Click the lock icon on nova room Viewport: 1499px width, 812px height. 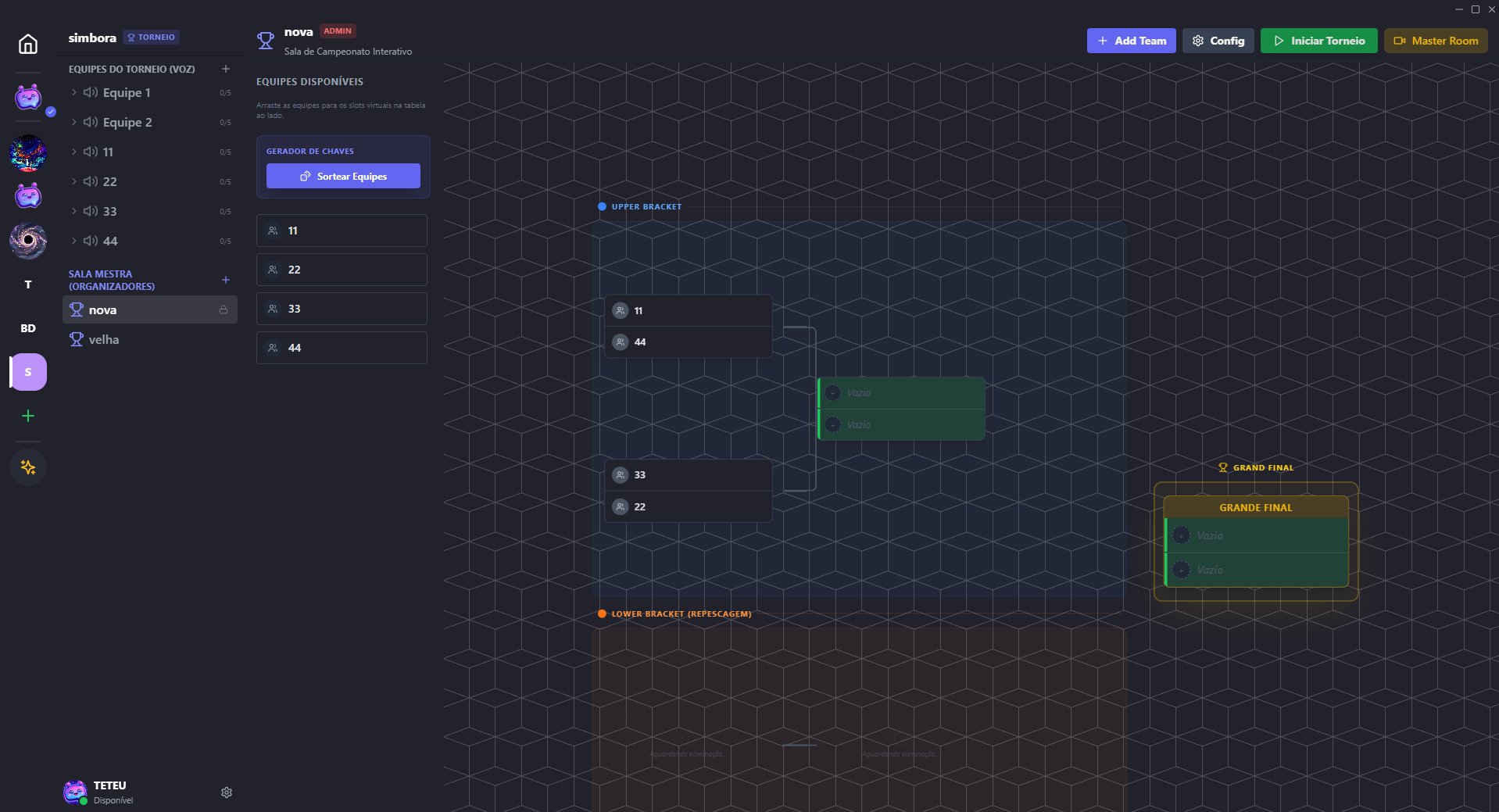pyautogui.click(x=224, y=309)
